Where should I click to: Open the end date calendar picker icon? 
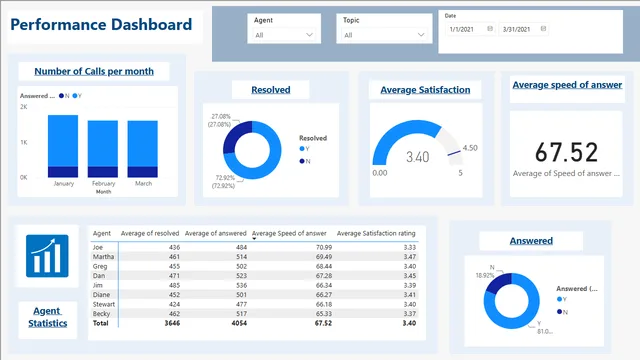pyautogui.click(x=543, y=29)
